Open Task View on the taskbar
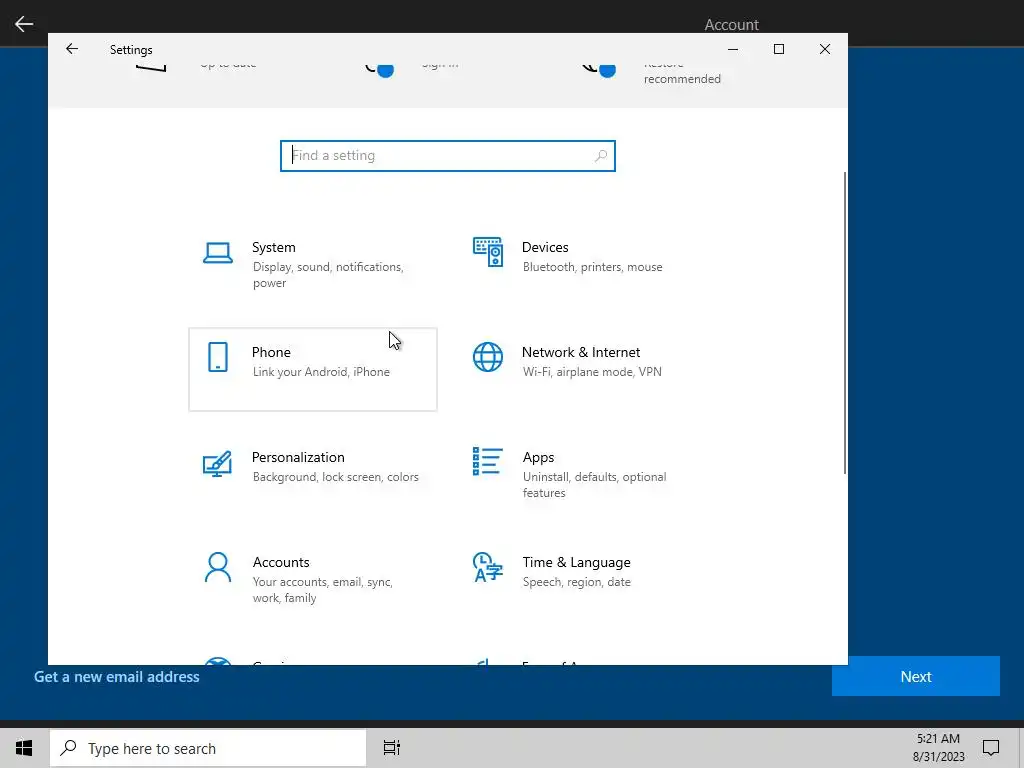1024x768 pixels. point(392,748)
